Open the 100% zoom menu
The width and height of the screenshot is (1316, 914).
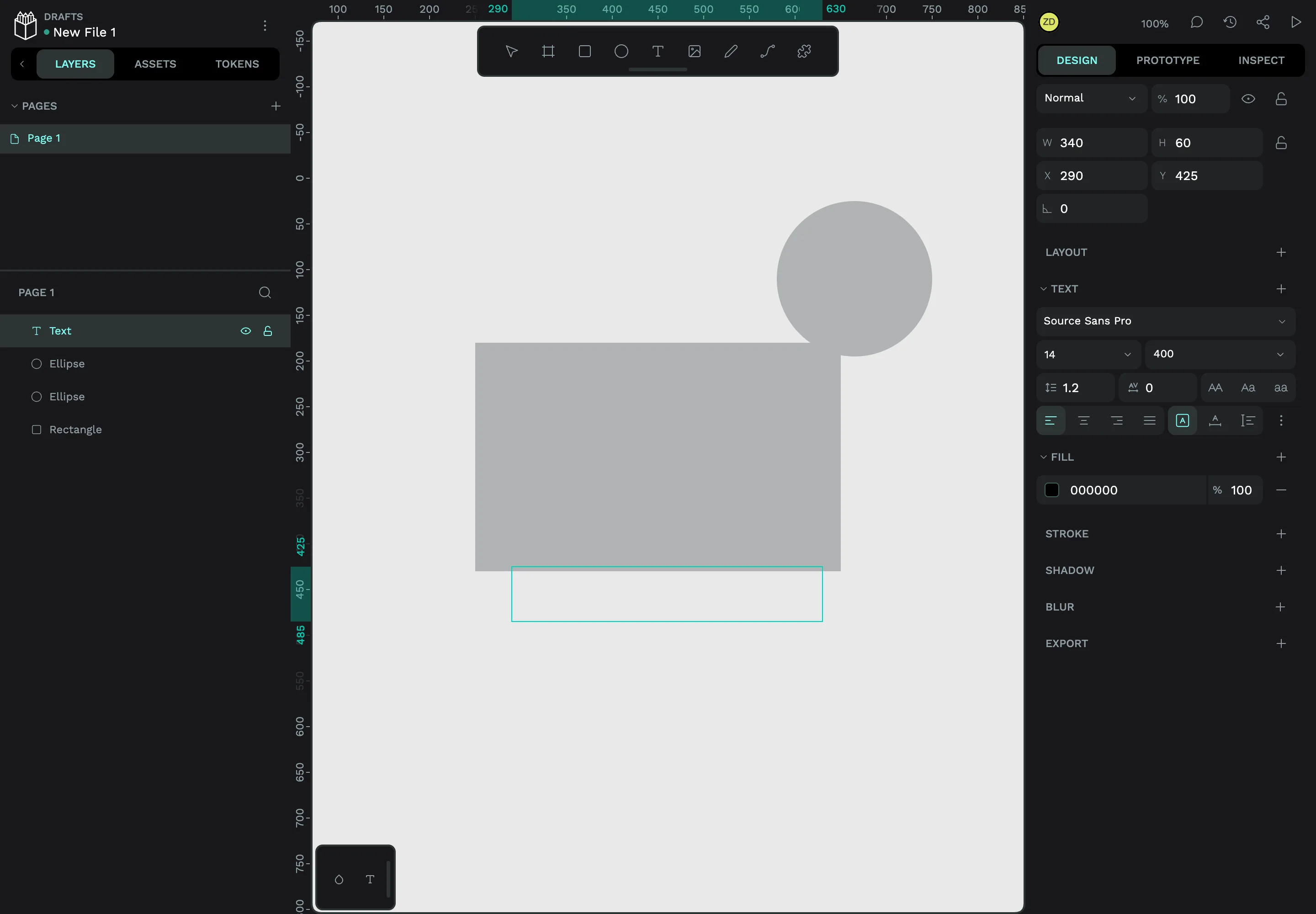click(x=1154, y=23)
